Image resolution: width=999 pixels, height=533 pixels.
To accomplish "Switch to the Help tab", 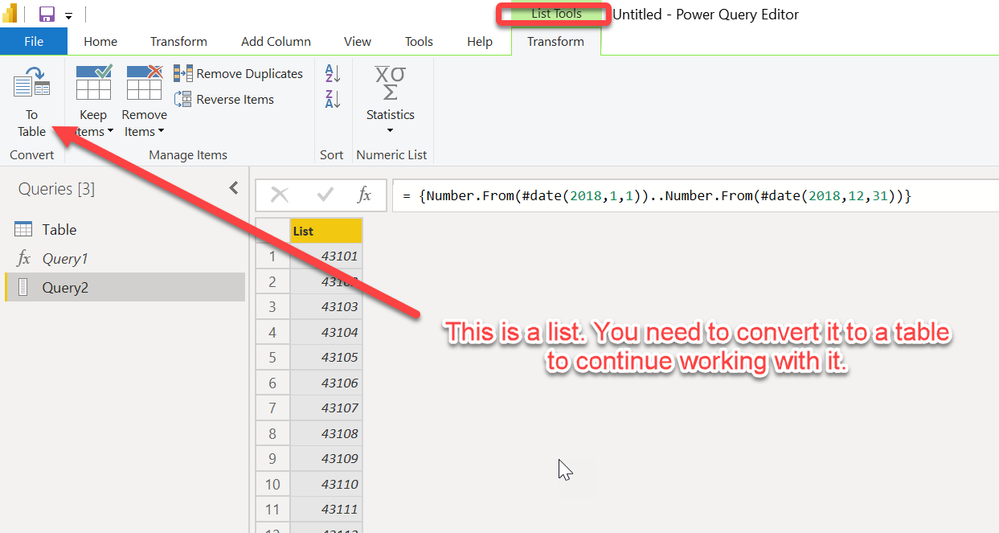I will [479, 41].
